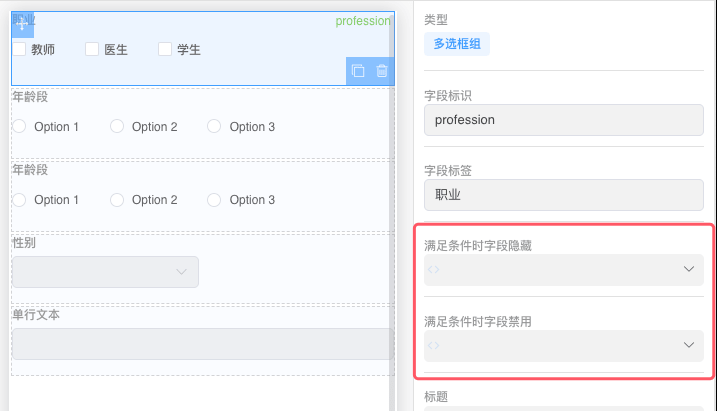Check the 教师 checkbox

tap(19, 49)
